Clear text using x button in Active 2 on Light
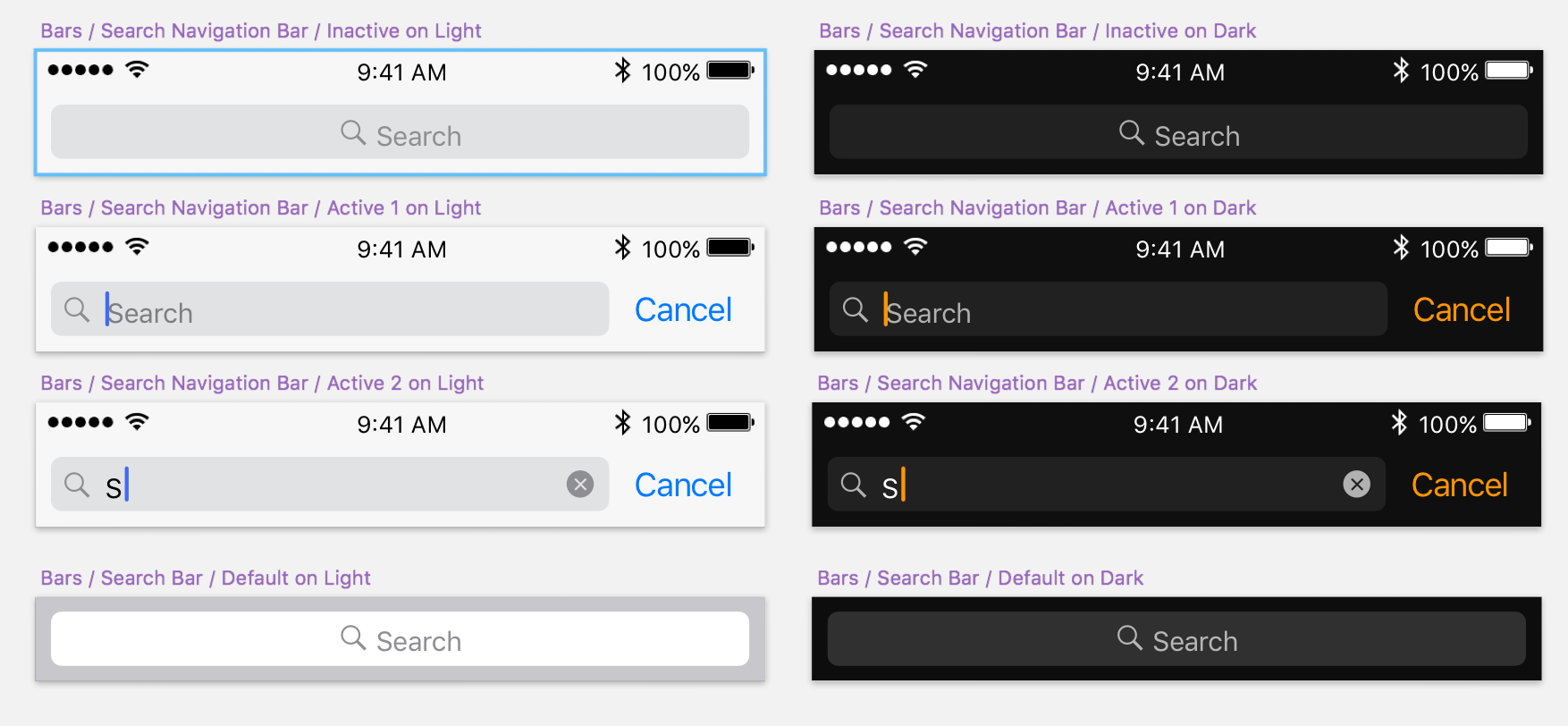 tap(580, 484)
